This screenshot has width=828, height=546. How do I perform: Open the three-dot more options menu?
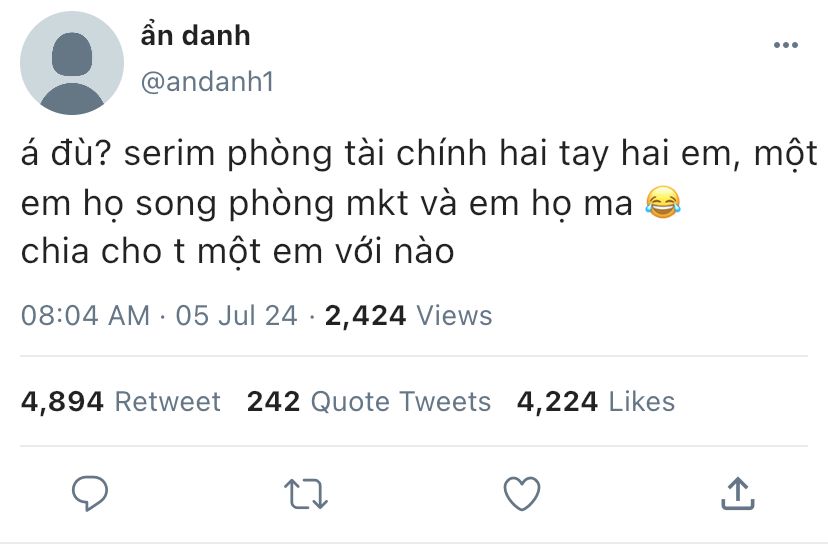coord(786,45)
